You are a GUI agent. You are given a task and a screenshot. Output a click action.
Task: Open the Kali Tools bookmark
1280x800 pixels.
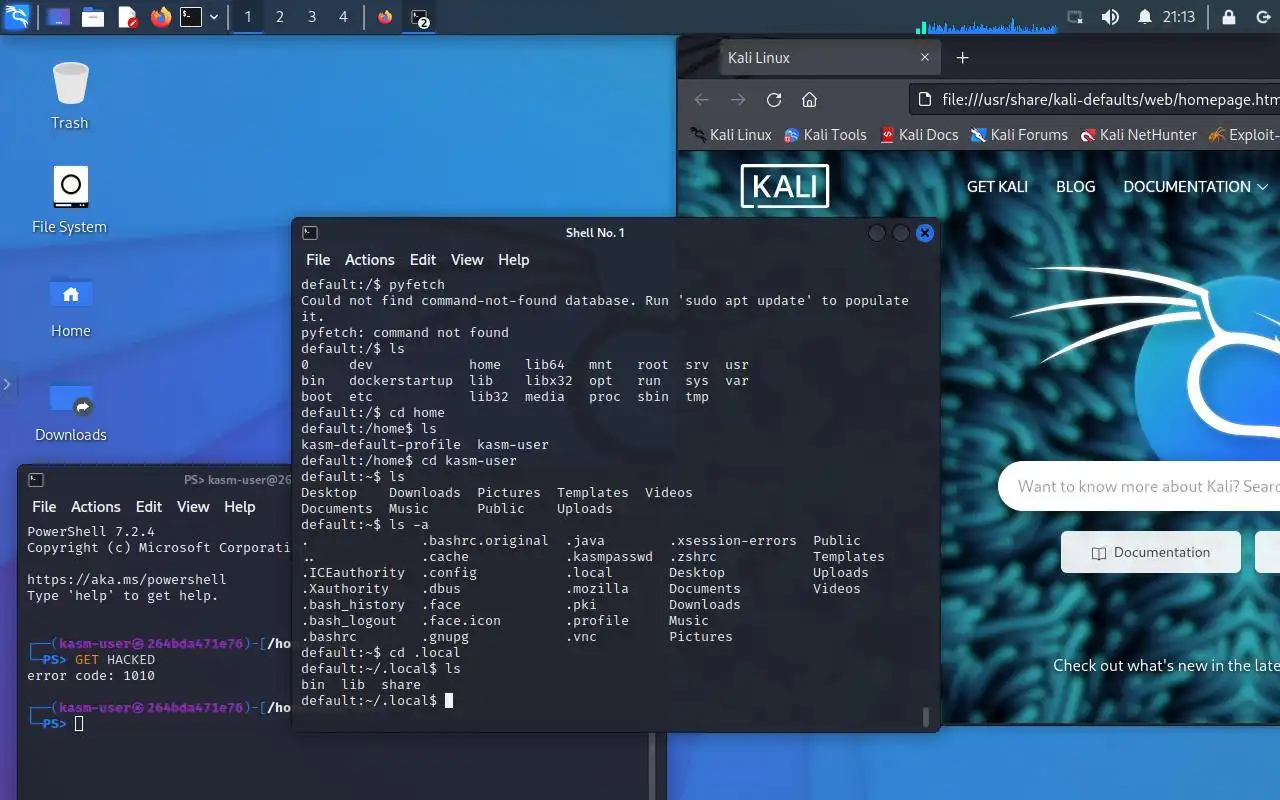pos(825,135)
